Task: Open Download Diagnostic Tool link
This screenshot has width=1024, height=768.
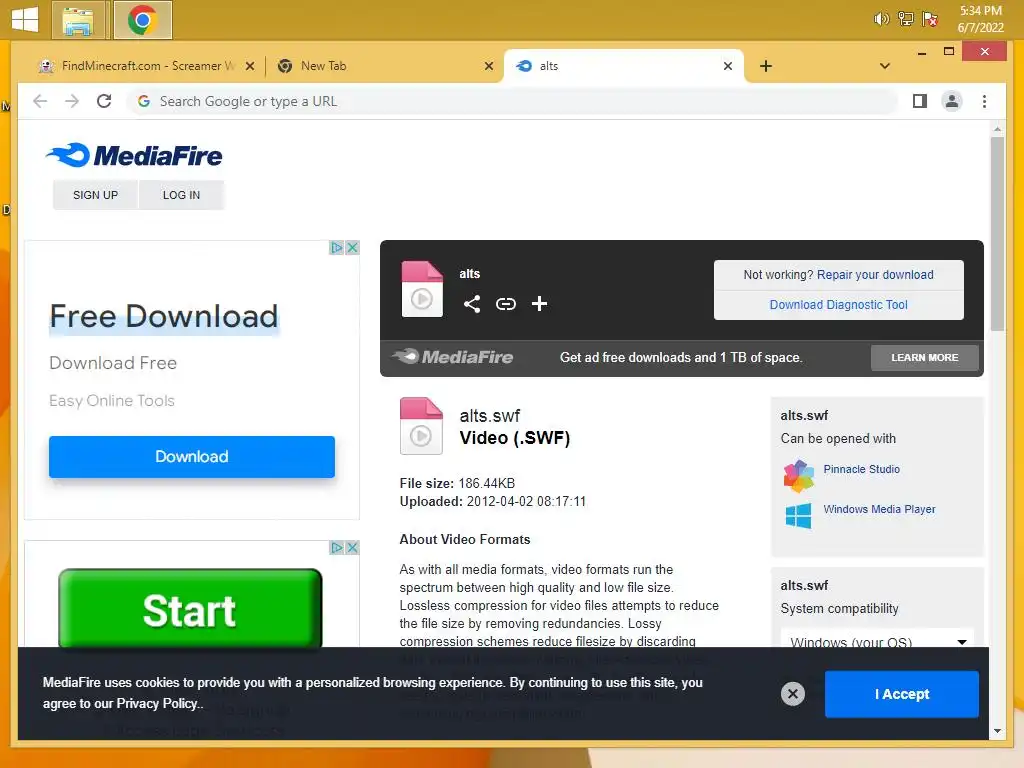Action: point(839,304)
